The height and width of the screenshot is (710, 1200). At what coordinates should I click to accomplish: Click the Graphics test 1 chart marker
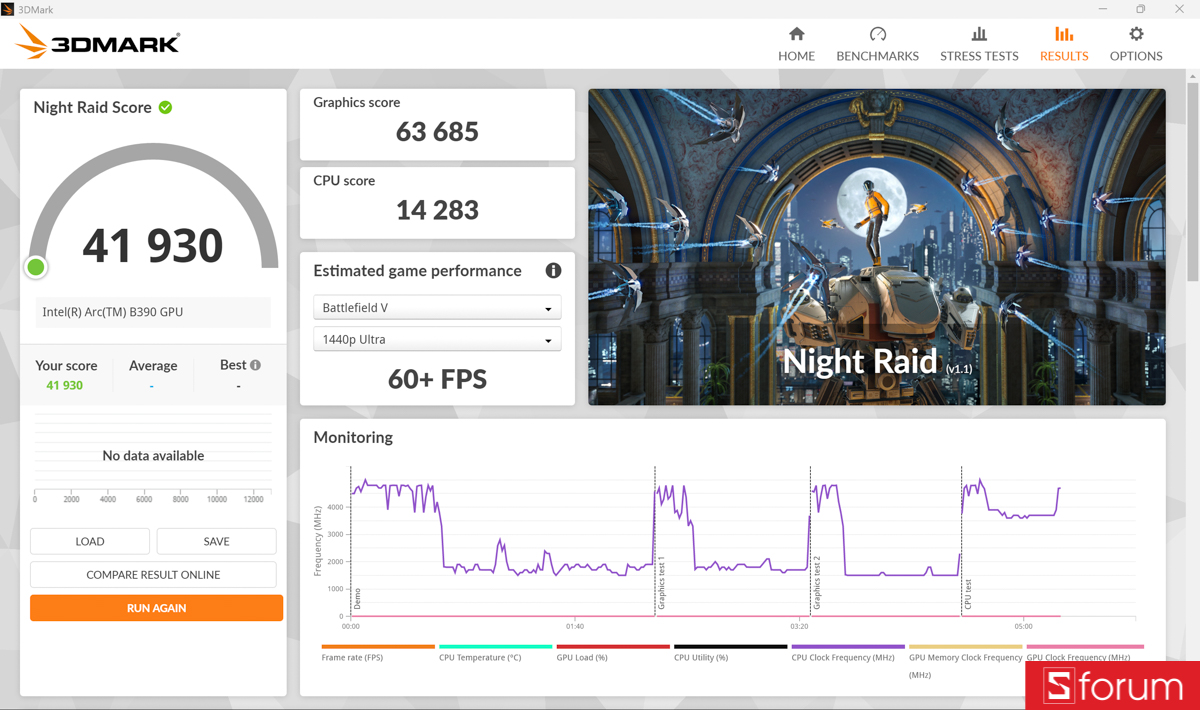[661, 583]
